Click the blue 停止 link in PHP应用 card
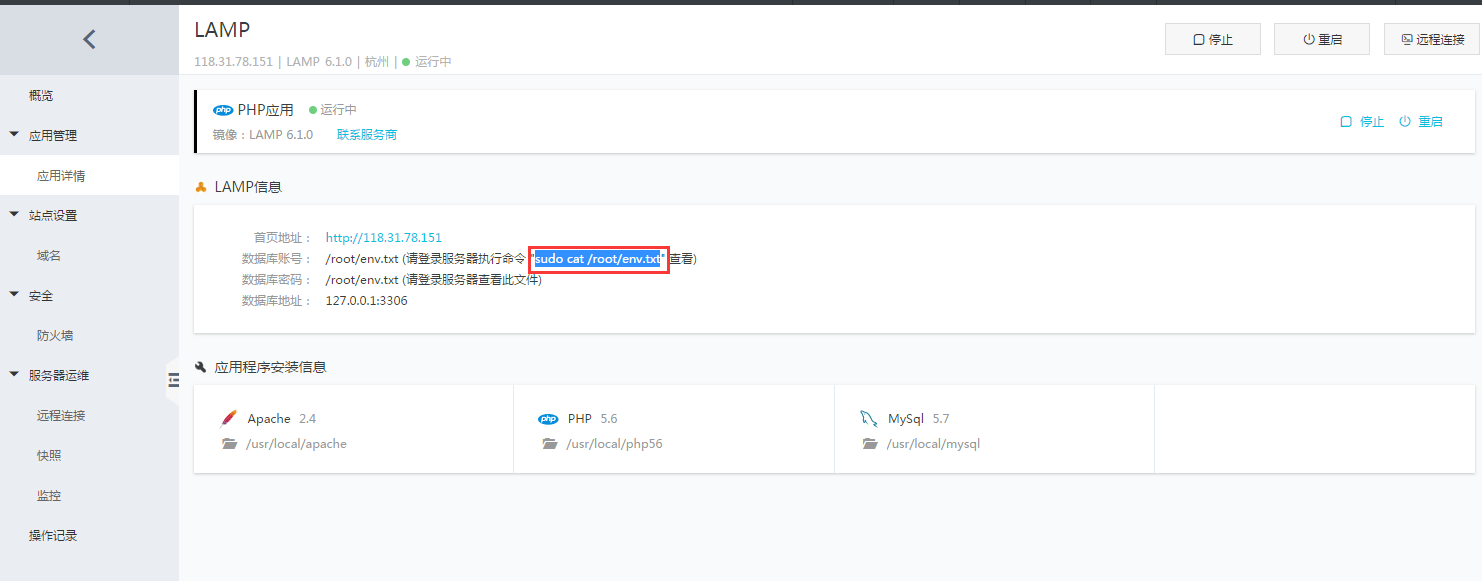The image size is (1482, 581). [1362, 122]
